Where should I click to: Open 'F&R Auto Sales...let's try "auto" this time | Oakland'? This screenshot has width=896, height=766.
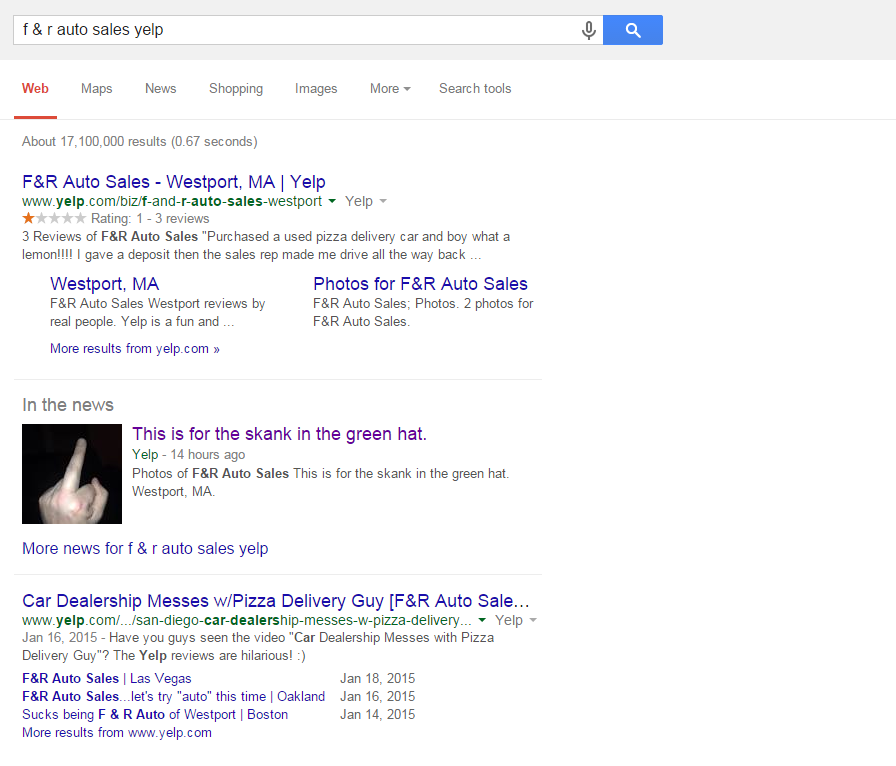(x=174, y=696)
